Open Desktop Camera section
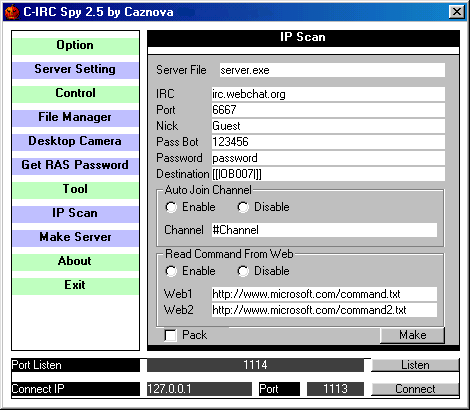Viewport: 470px width, 410px height. [75, 142]
